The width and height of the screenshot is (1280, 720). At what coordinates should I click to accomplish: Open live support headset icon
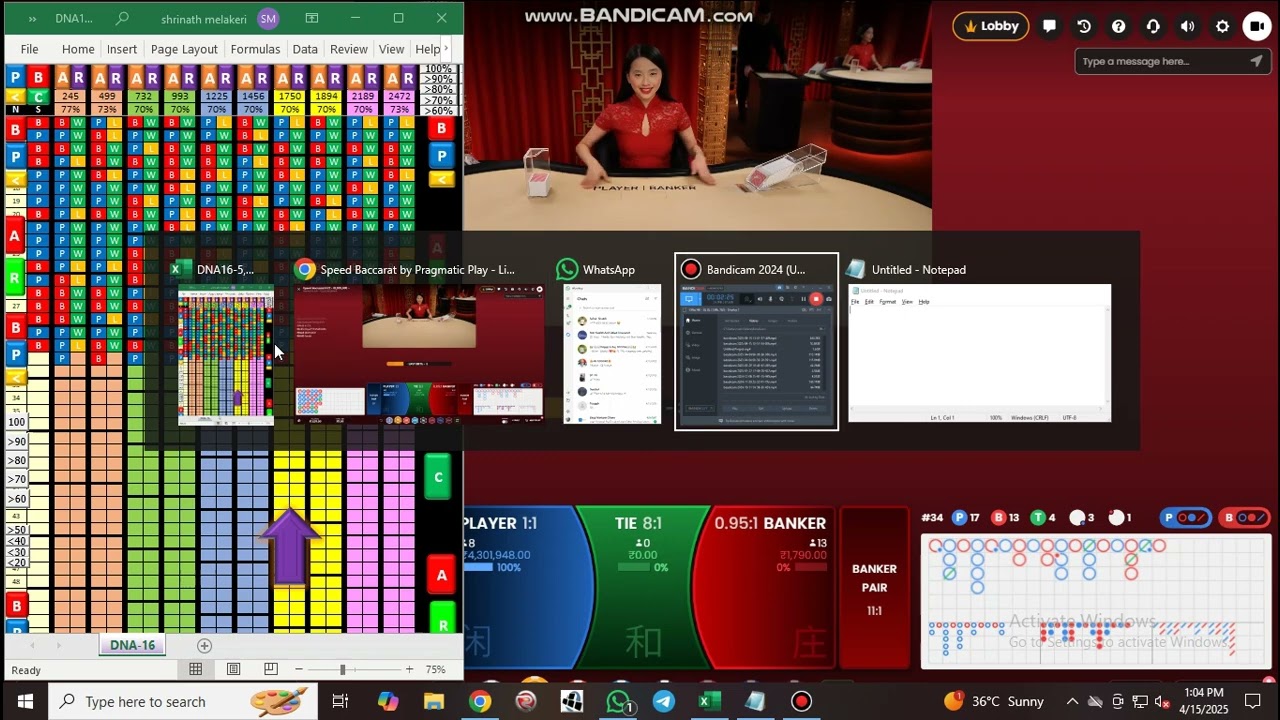(1153, 27)
